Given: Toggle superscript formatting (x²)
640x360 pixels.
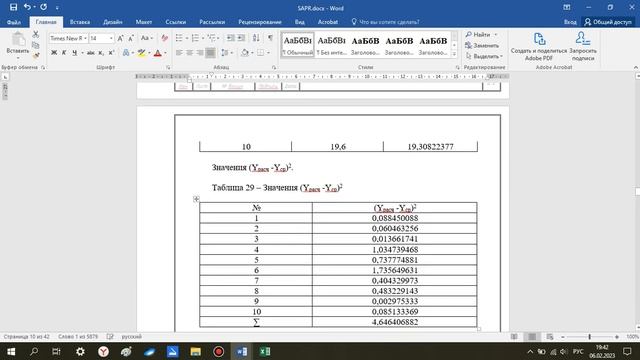Looking at the screenshot, I should point(111,53).
